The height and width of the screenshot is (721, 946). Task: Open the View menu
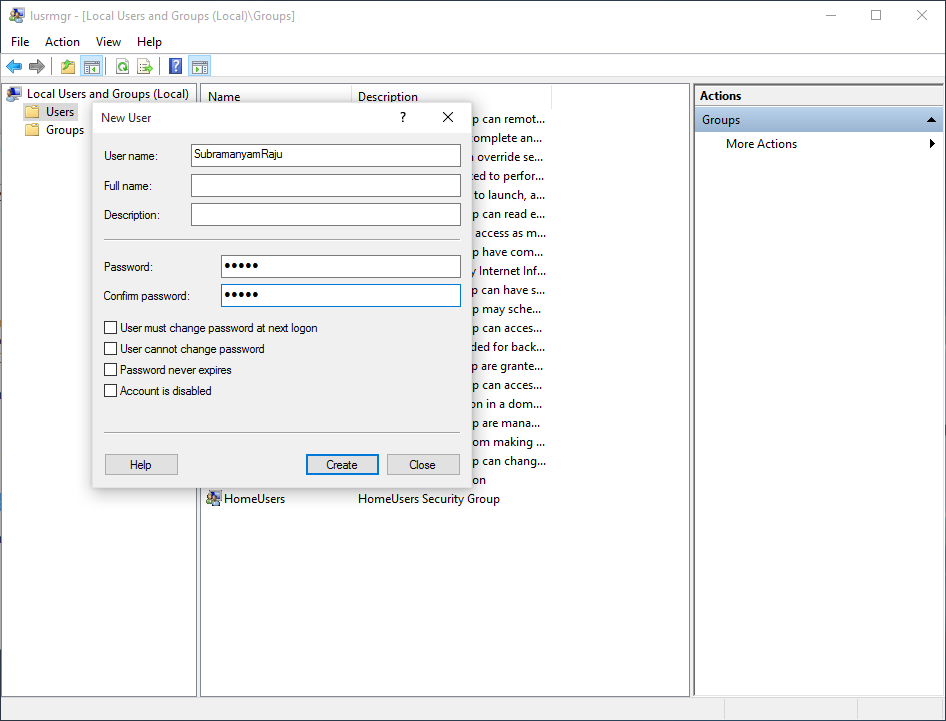point(108,42)
